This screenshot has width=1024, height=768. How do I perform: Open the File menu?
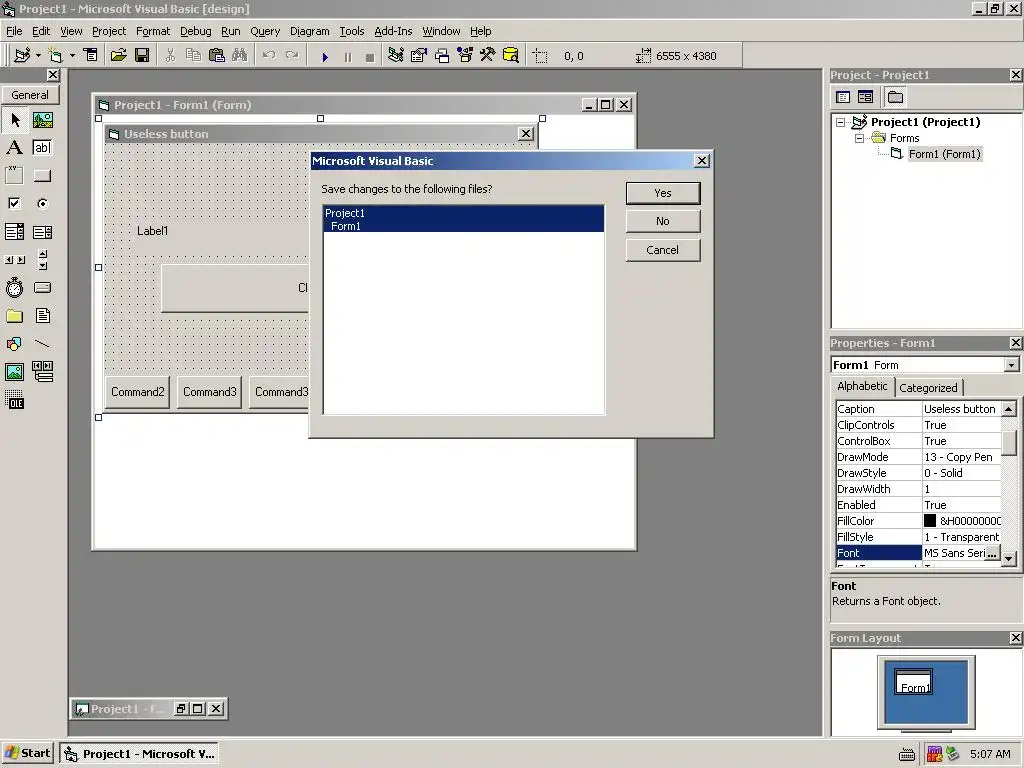(x=14, y=31)
